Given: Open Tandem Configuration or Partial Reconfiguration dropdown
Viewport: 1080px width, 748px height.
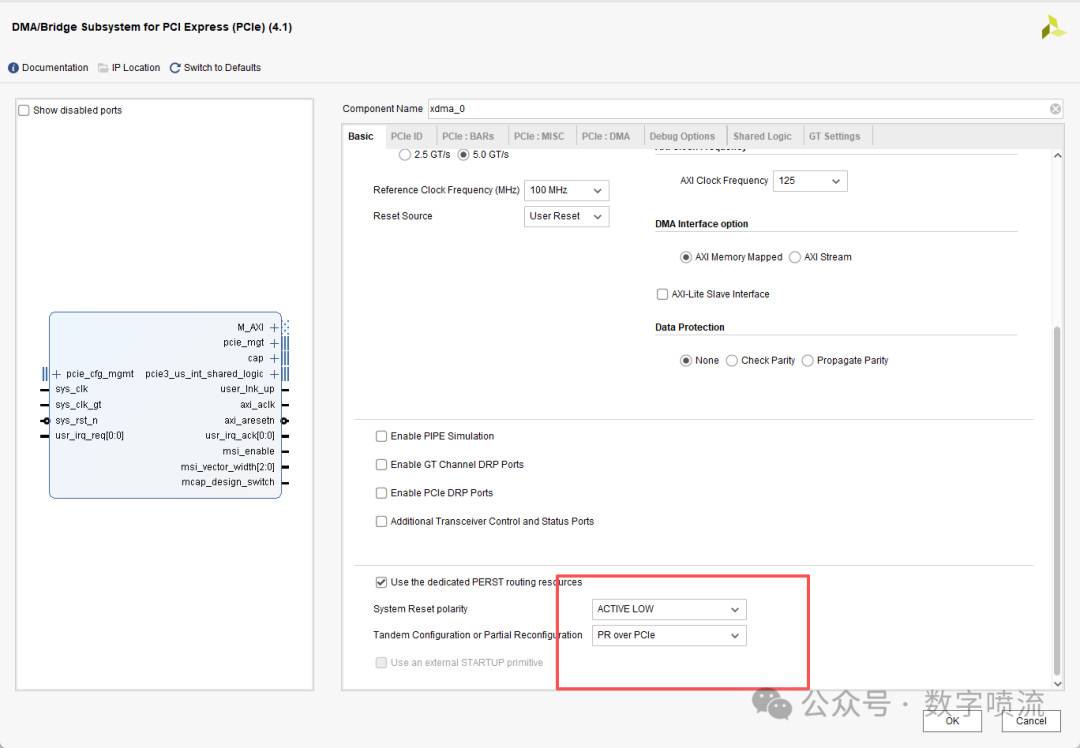Looking at the screenshot, I should pos(669,635).
